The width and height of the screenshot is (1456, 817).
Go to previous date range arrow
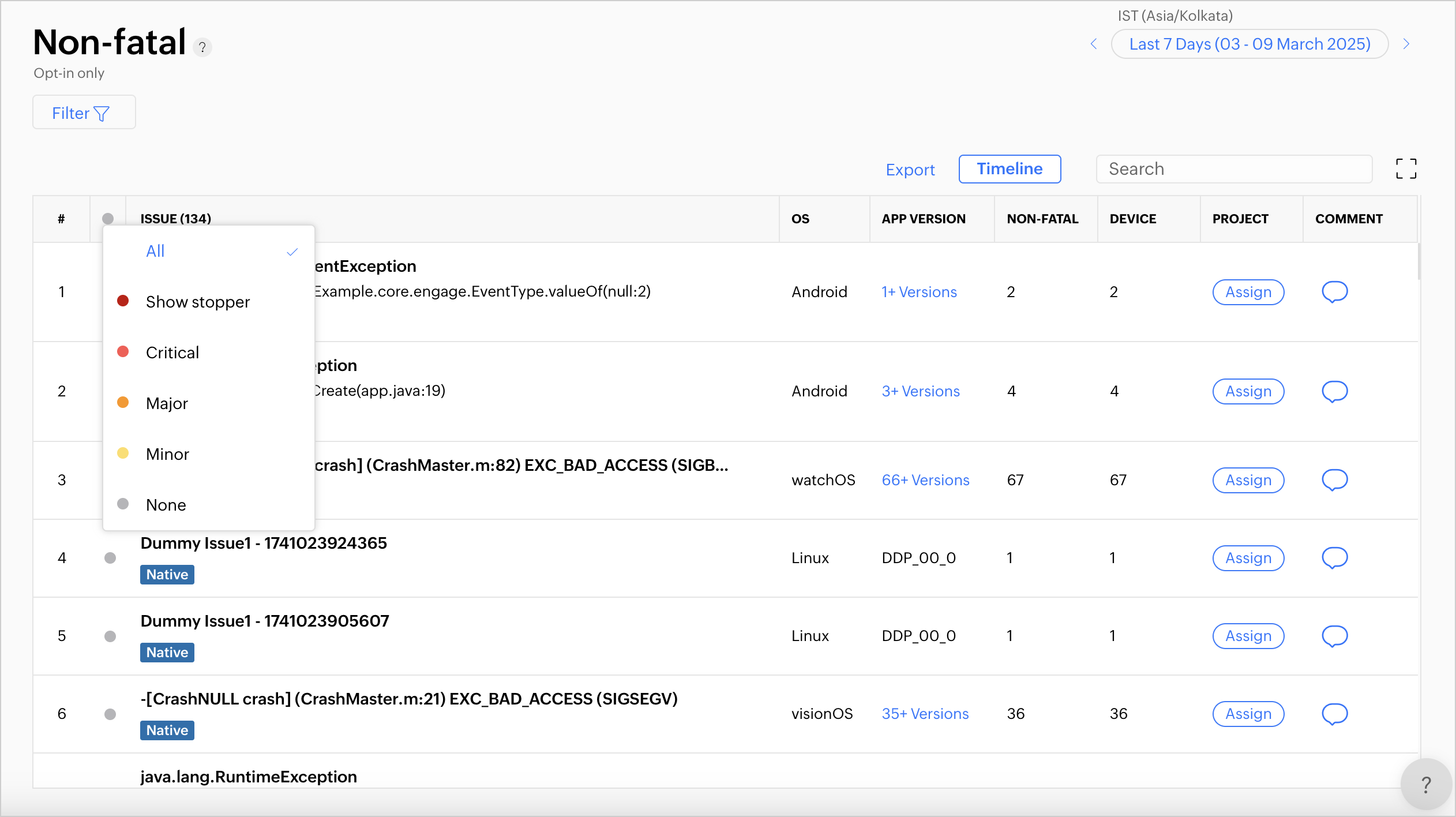click(x=1094, y=44)
